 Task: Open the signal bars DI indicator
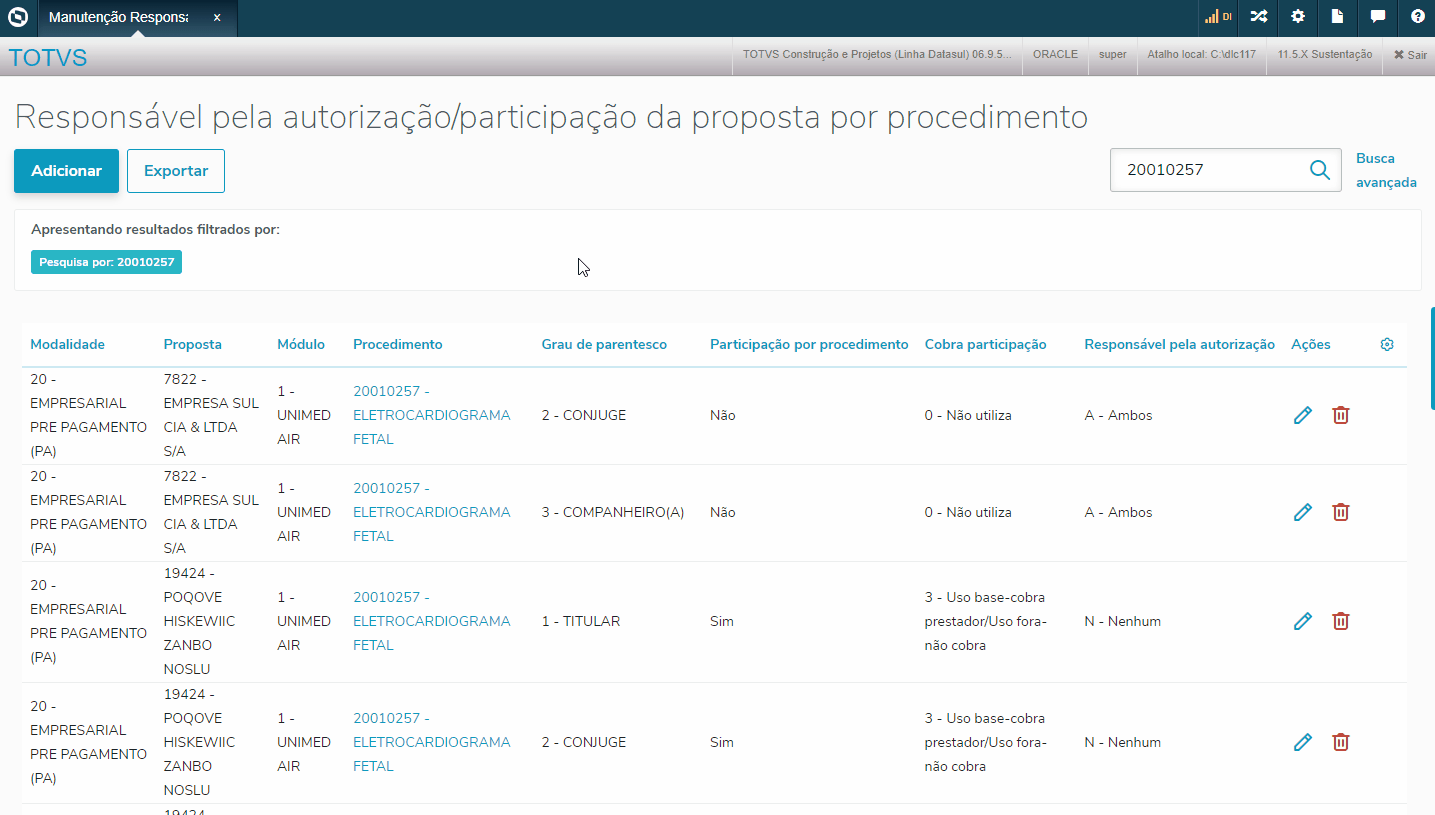1218,17
